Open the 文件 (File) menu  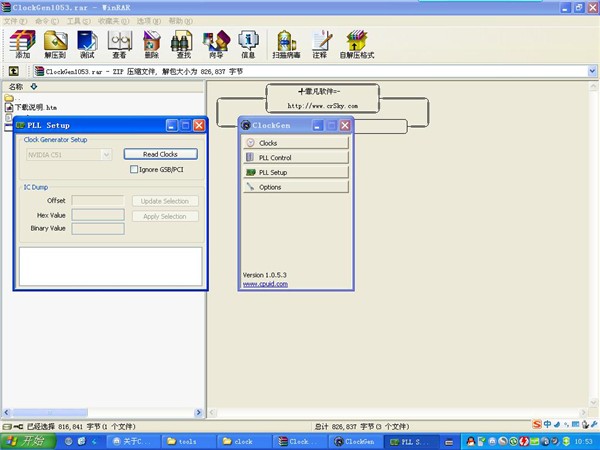coord(15,21)
